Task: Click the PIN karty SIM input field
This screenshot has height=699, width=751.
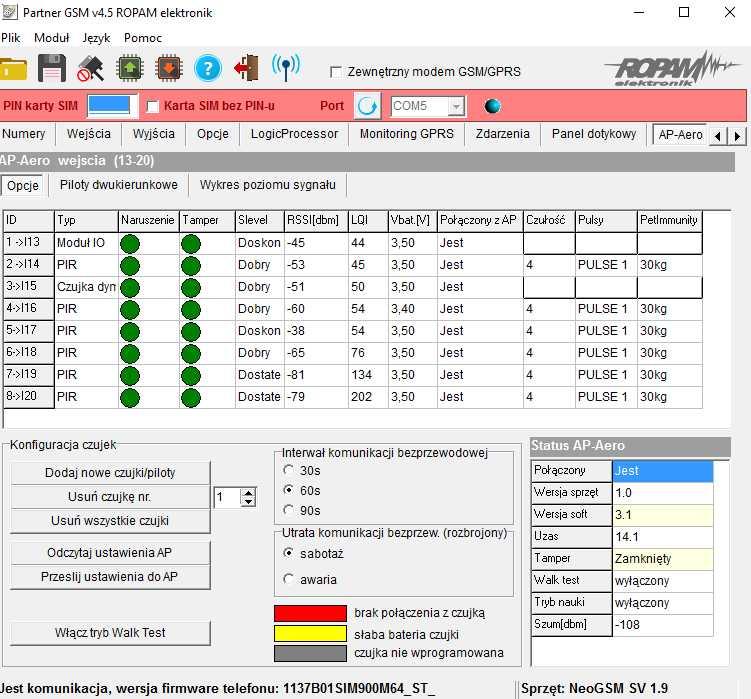Action: tap(113, 105)
